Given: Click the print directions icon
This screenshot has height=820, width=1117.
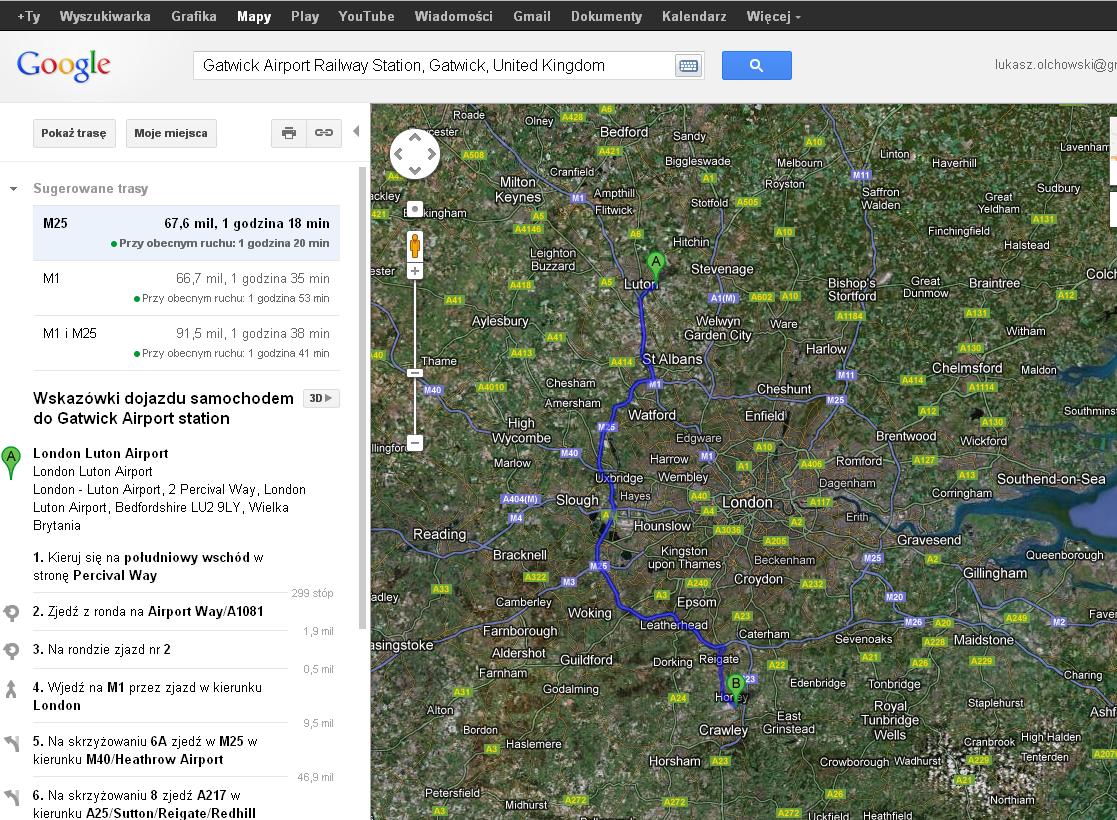Looking at the screenshot, I should (x=289, y=133).
